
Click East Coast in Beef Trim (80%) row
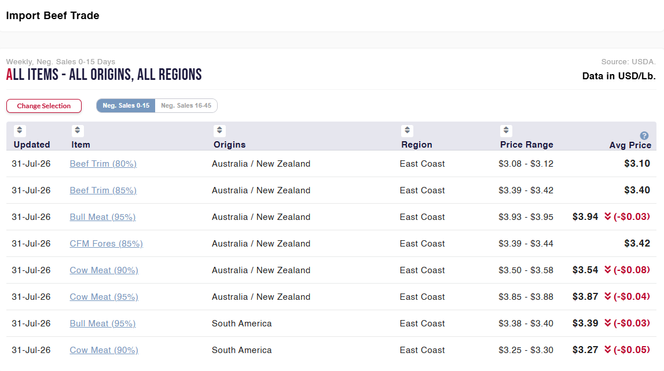tap(422, 164)
